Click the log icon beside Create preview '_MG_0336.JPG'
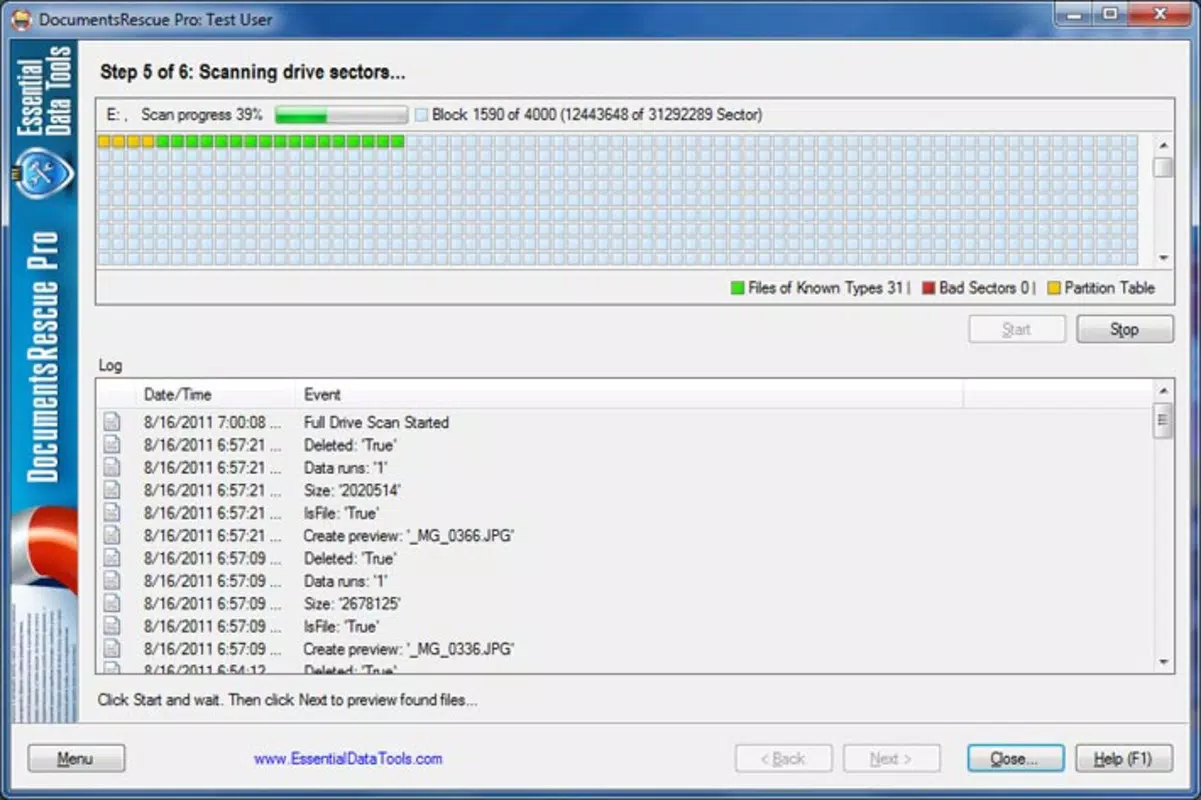 (112, 649)
